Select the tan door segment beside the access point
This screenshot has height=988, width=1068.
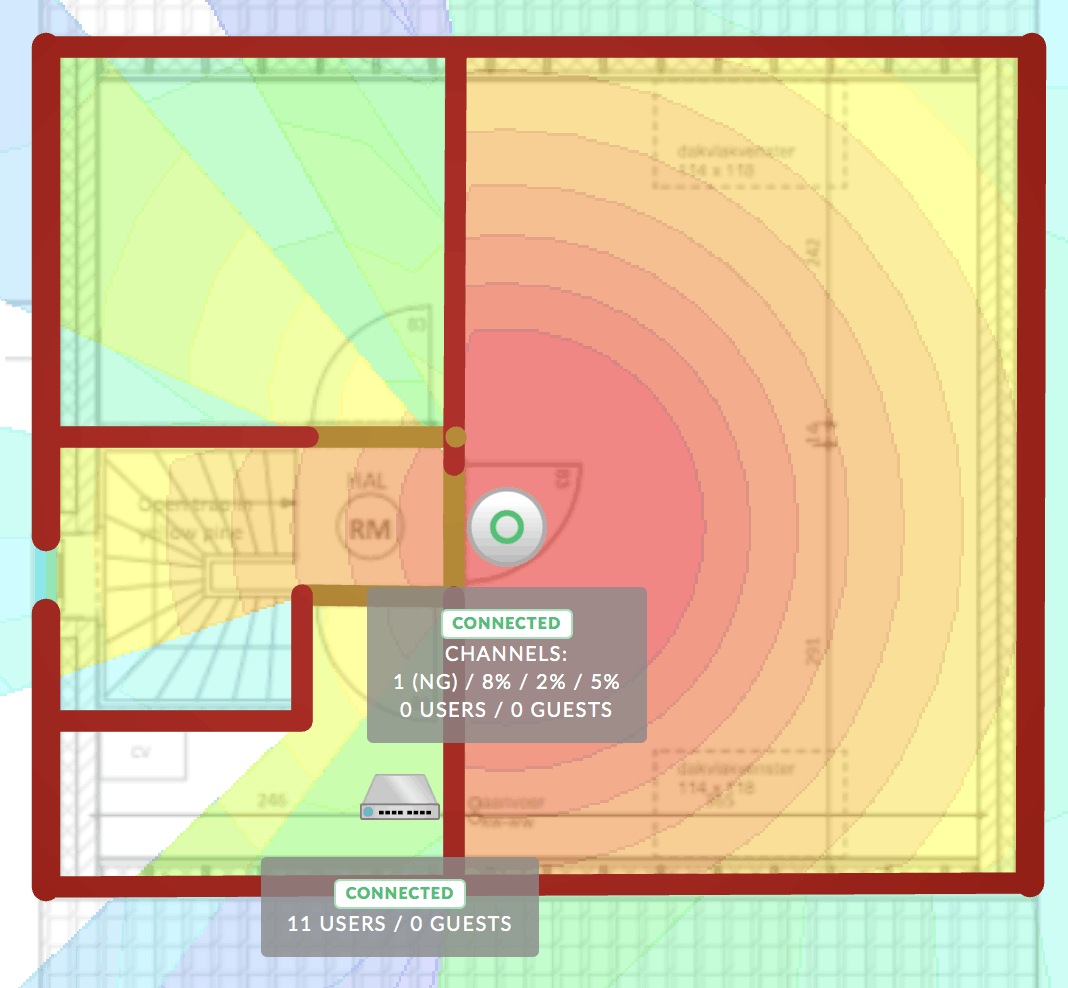click(454, 528)
